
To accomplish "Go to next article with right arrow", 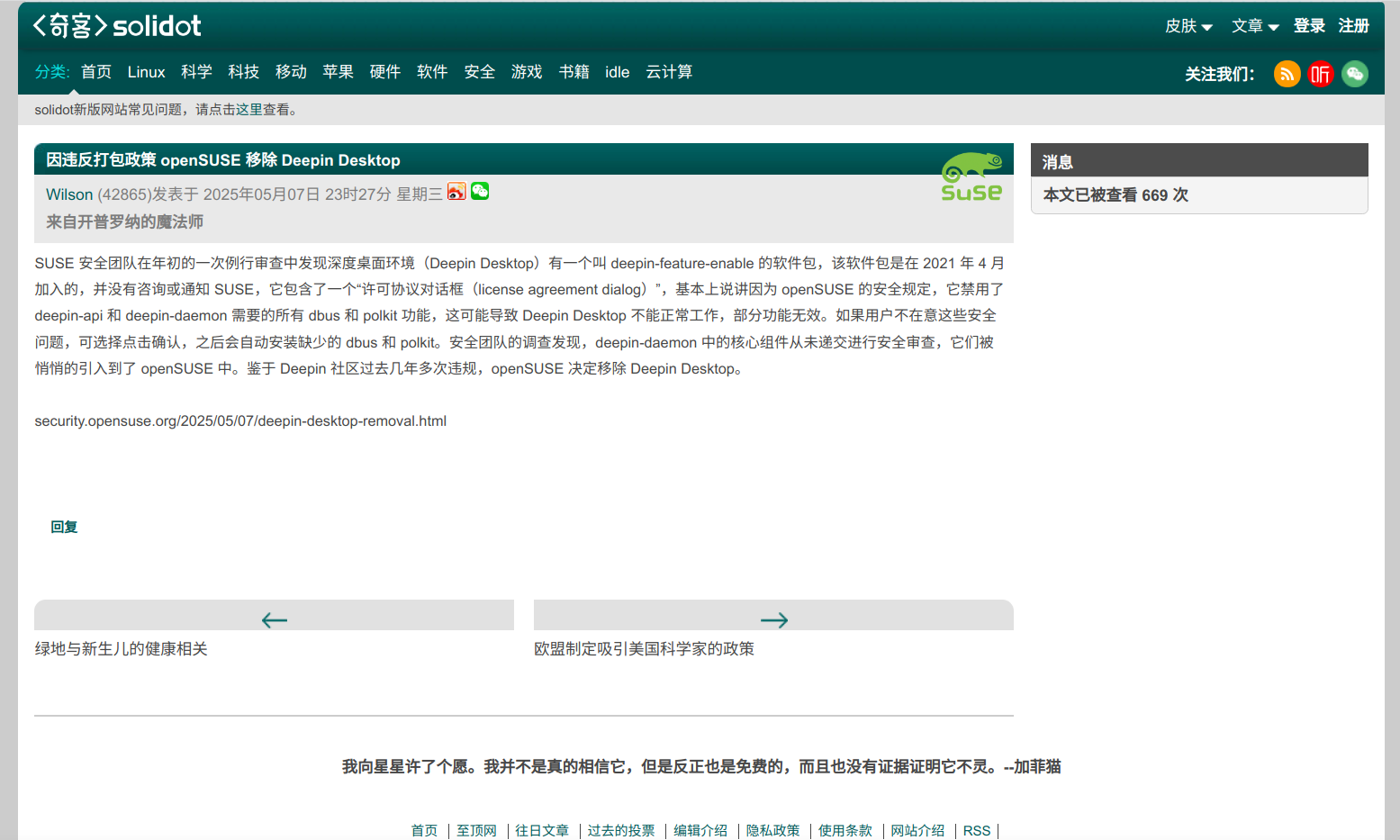I will click(773, 619).
